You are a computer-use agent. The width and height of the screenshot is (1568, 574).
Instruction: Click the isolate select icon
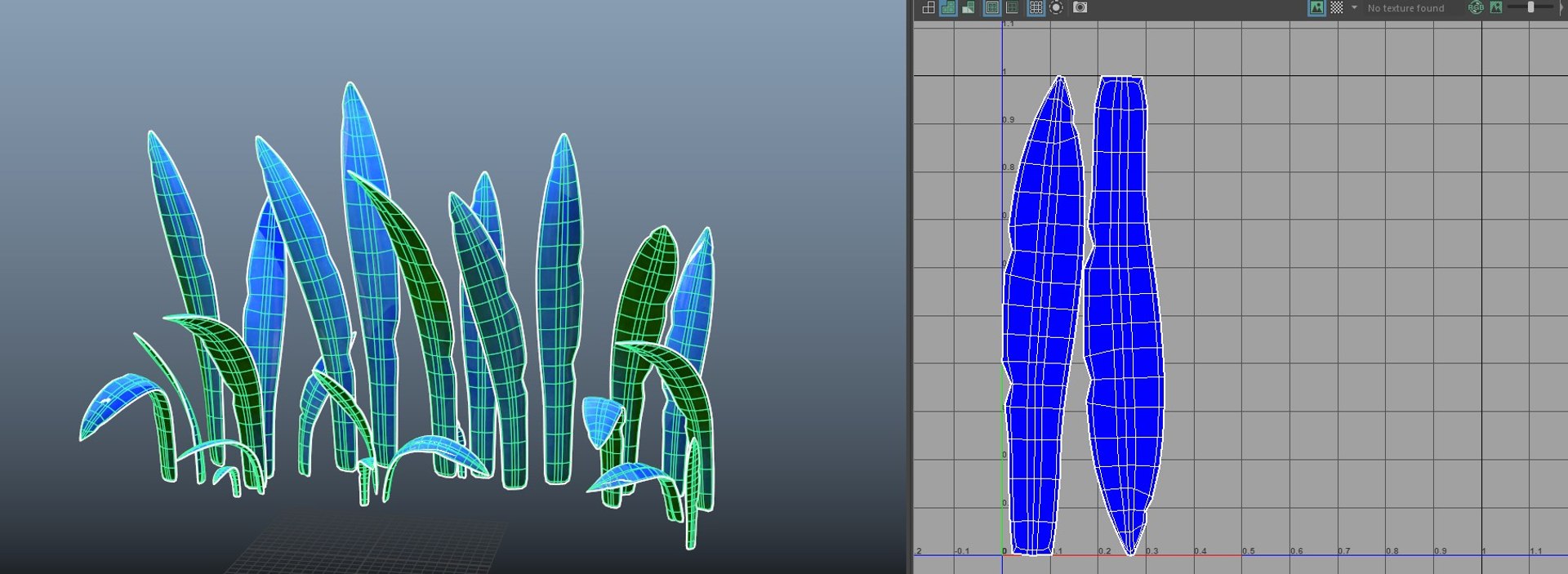pyautogui.click(x=1056, y=7)
